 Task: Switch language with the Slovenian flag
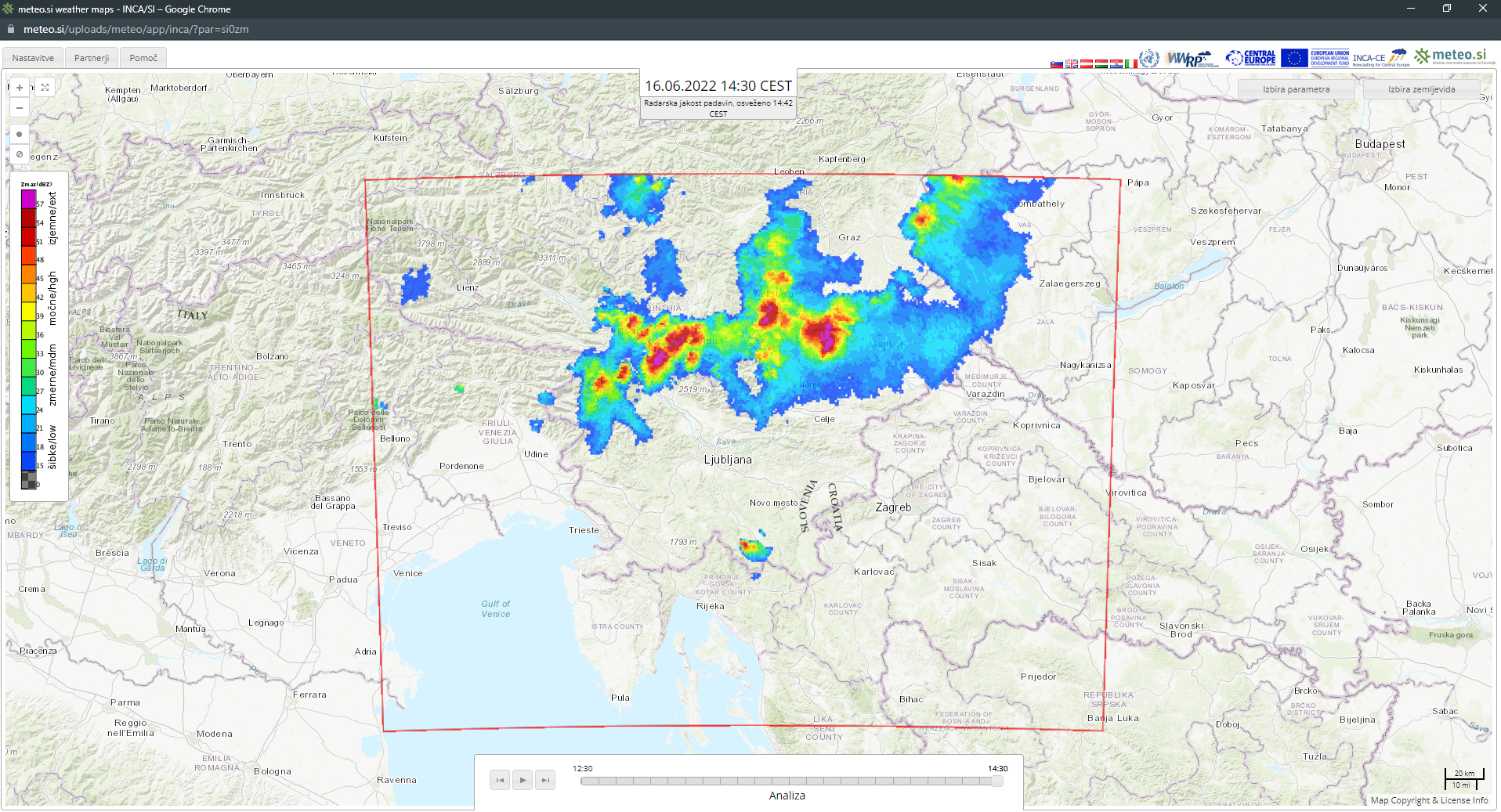point(1057,63)
